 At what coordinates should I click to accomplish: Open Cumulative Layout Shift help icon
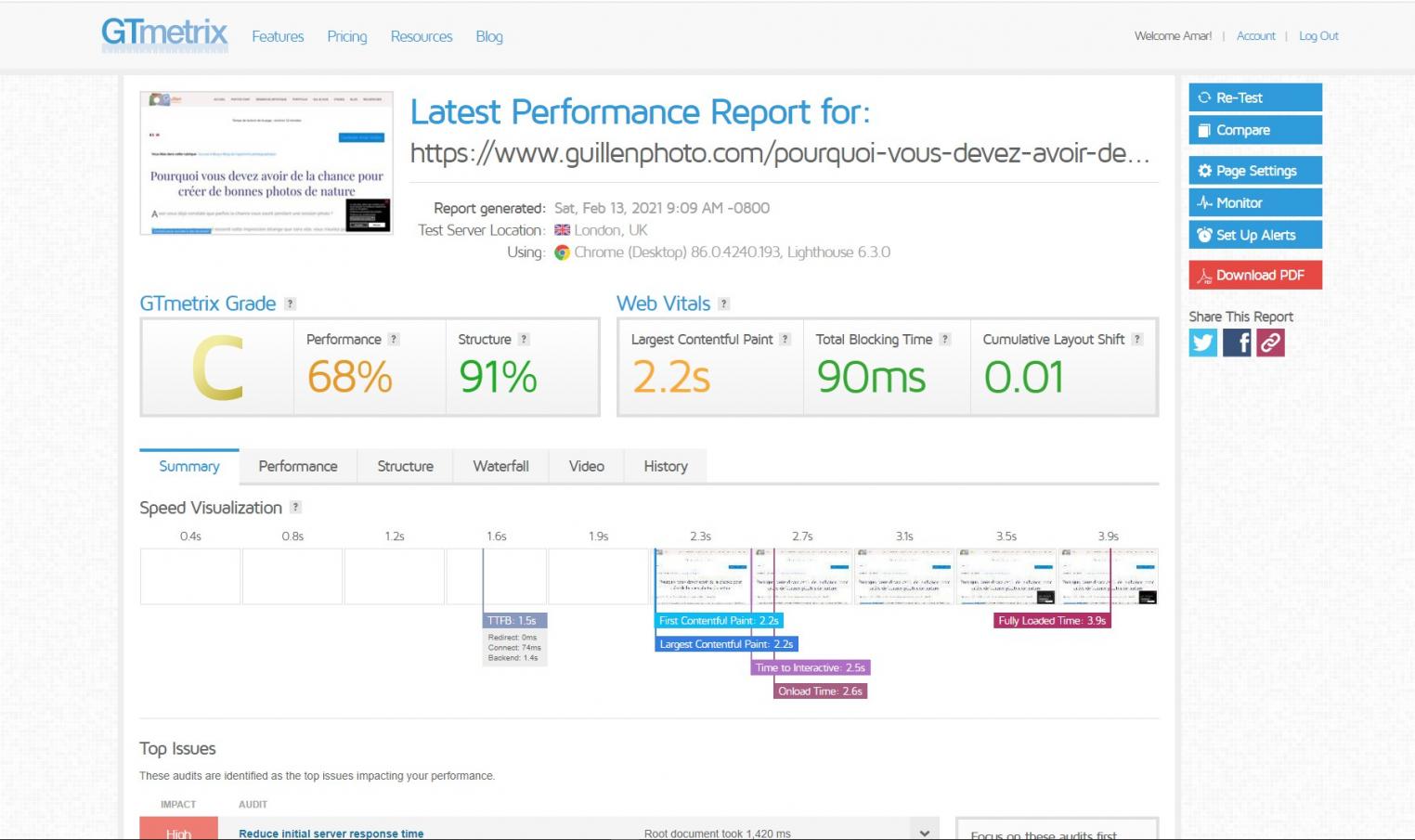(1137, 340)
